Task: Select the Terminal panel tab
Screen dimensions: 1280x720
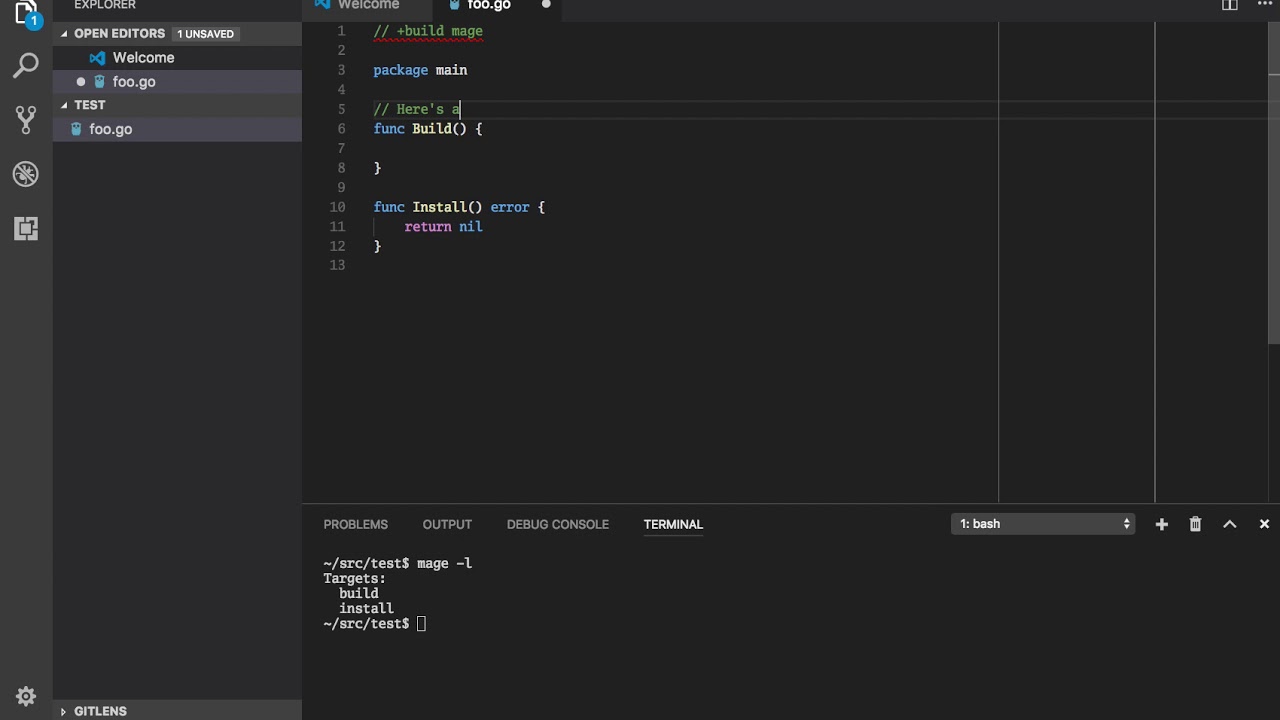Action: (x=673, y=524)
